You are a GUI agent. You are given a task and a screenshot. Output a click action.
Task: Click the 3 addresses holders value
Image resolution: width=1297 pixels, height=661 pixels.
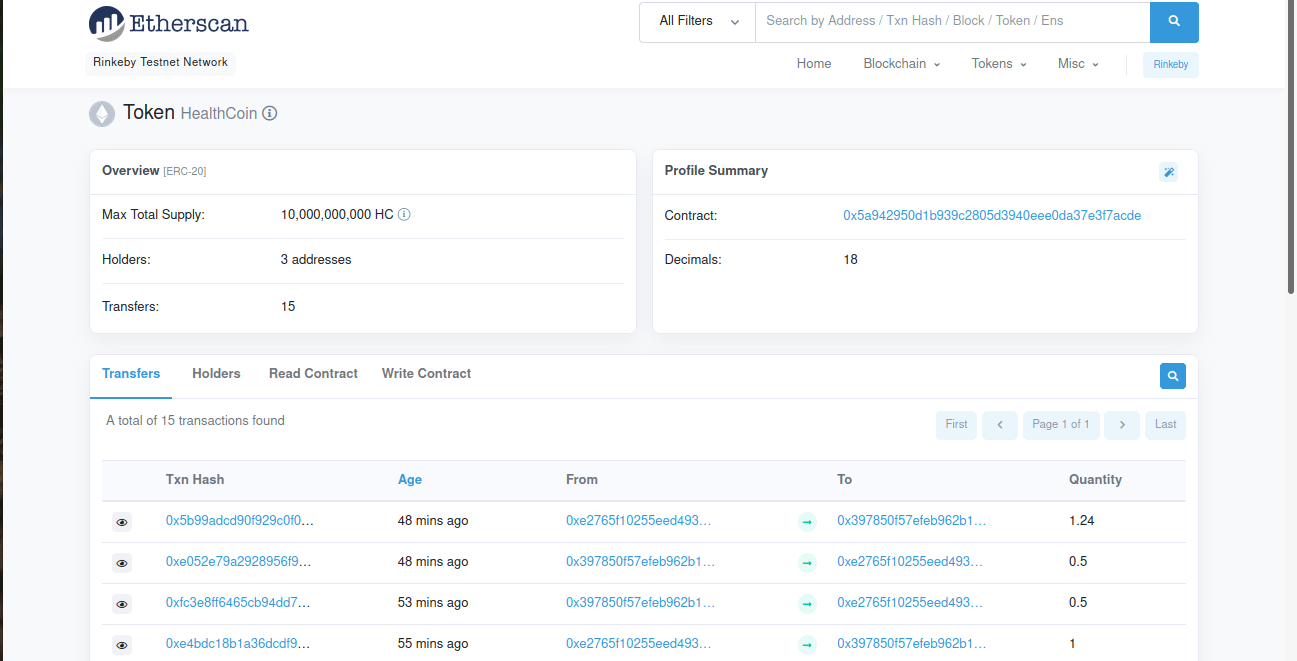[316, 260]
